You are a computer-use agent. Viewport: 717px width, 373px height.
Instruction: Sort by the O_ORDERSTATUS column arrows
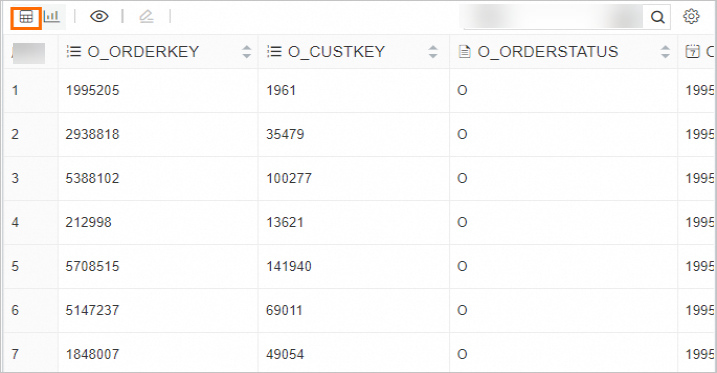(x=665, y=52)
